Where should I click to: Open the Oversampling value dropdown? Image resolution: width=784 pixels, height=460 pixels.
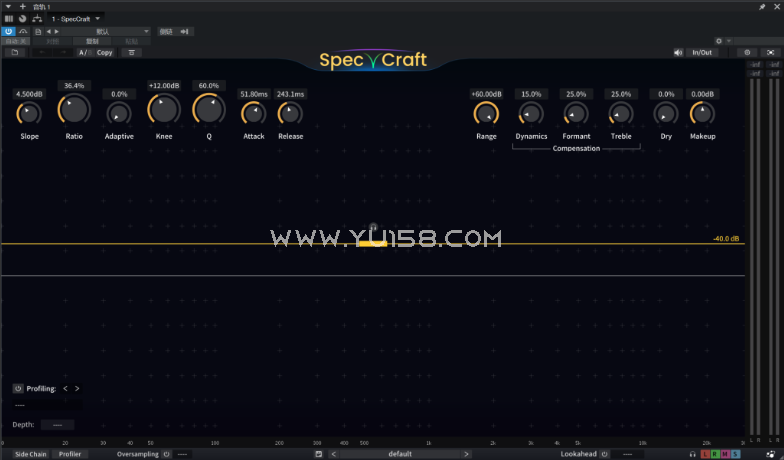(x=182, y=454)
